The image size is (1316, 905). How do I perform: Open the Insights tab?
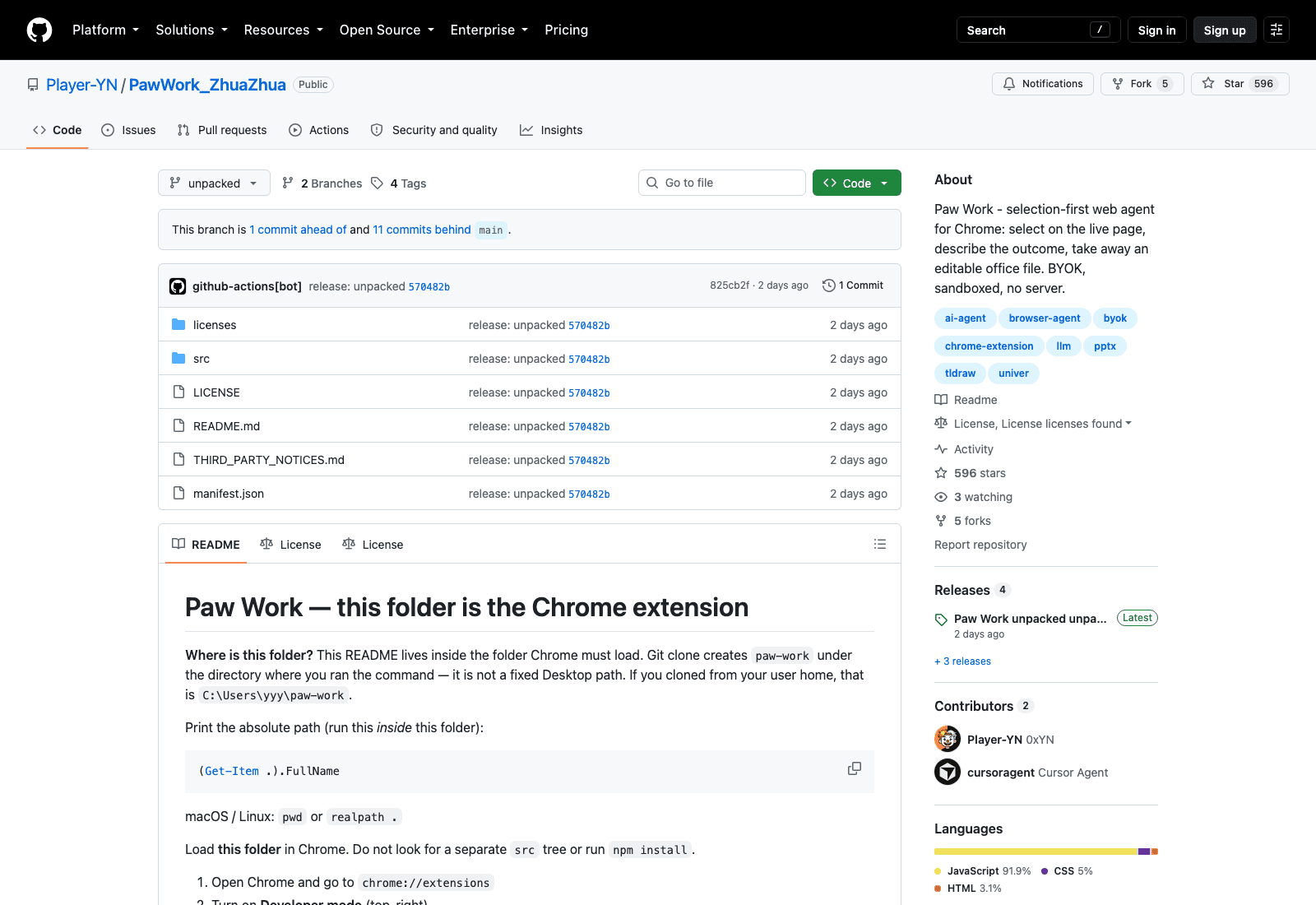point(551,130)
